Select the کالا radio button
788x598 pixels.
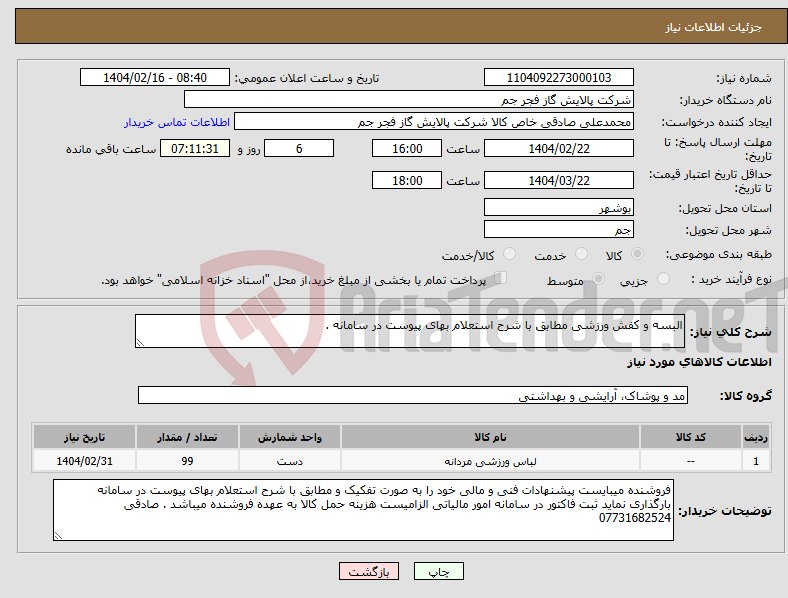click(x=637, y=254)
